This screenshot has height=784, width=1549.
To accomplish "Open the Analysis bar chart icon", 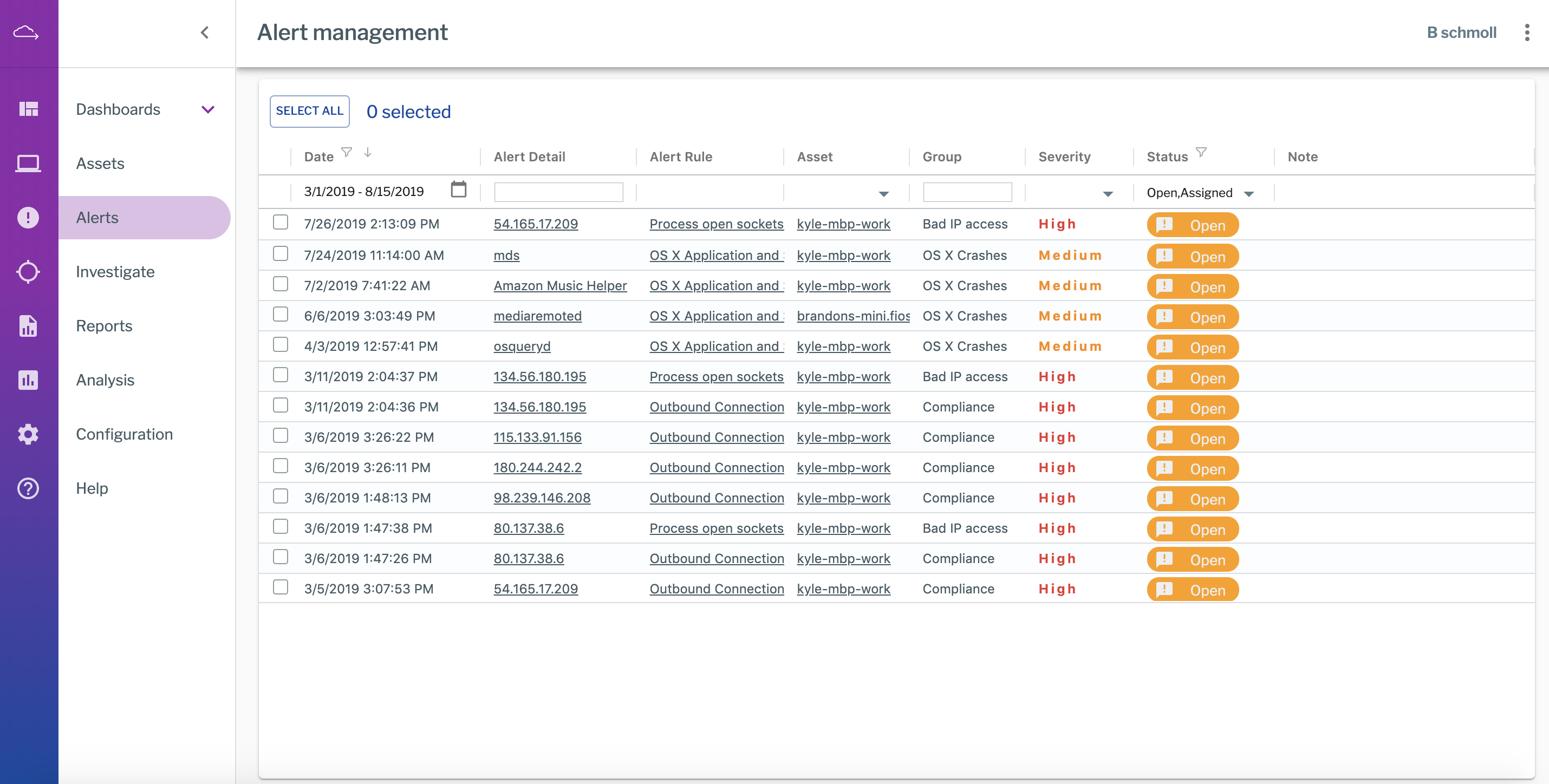I will [x=28, y=380].
